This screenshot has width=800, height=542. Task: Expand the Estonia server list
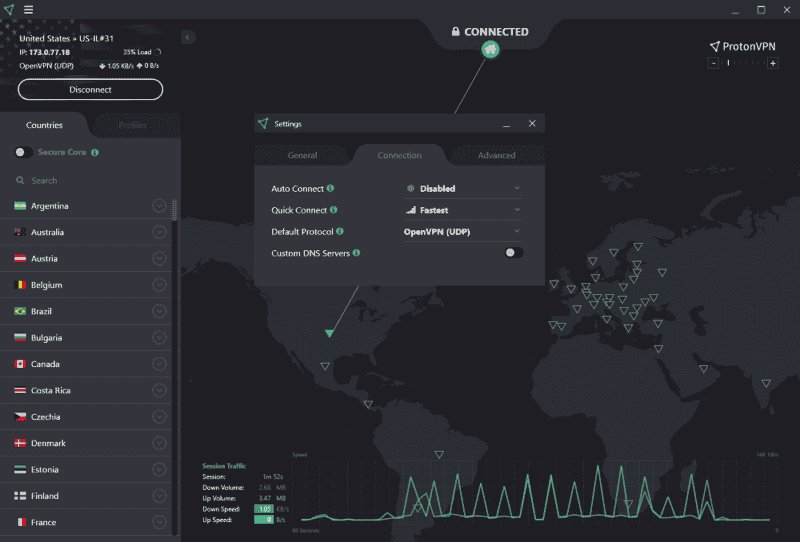(x=159, y=470)
